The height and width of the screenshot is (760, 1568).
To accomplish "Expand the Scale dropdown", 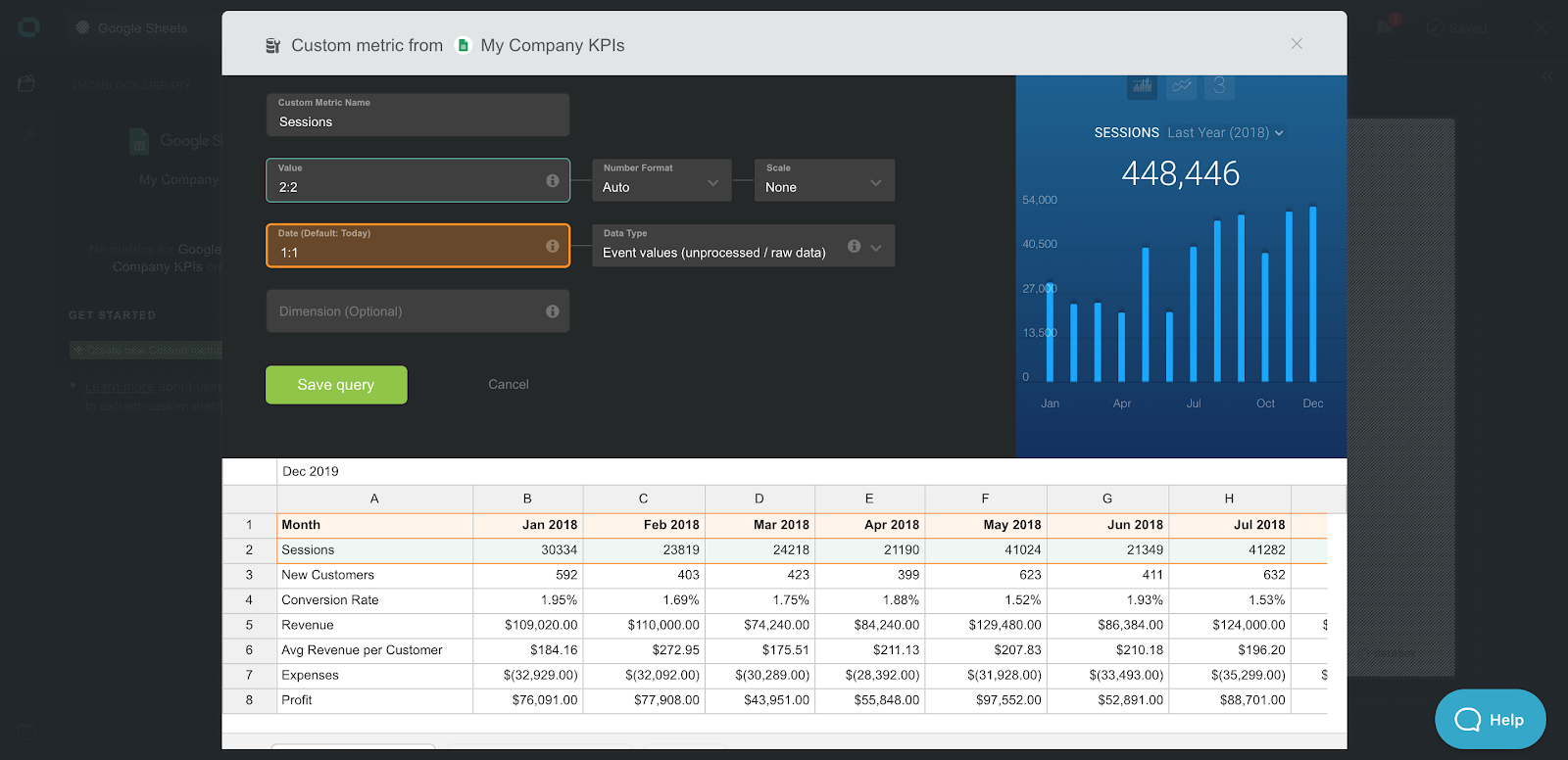I will point(823,181).
